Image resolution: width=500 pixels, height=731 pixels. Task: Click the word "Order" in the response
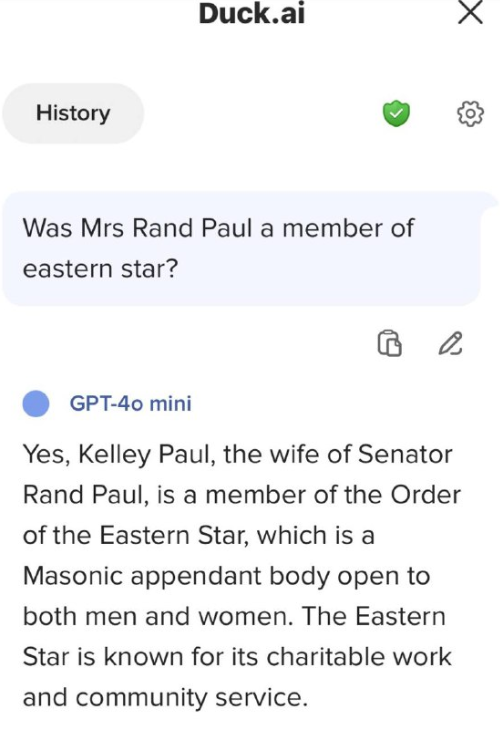coord(425,495)
